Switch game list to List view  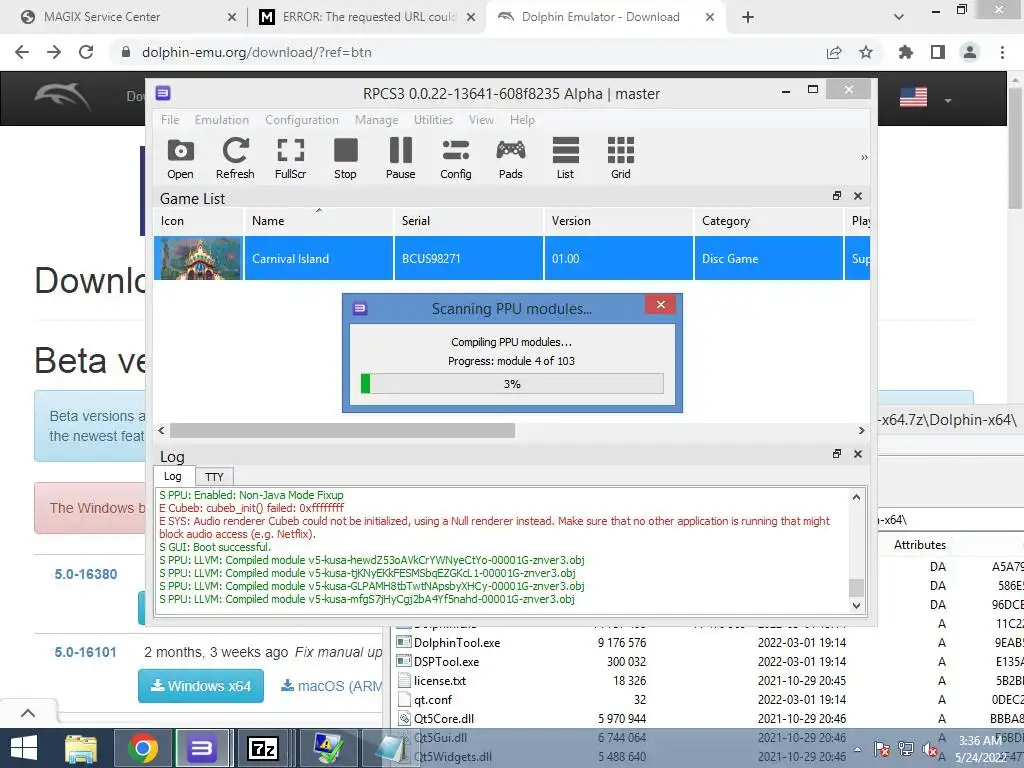tap(566, 159)
